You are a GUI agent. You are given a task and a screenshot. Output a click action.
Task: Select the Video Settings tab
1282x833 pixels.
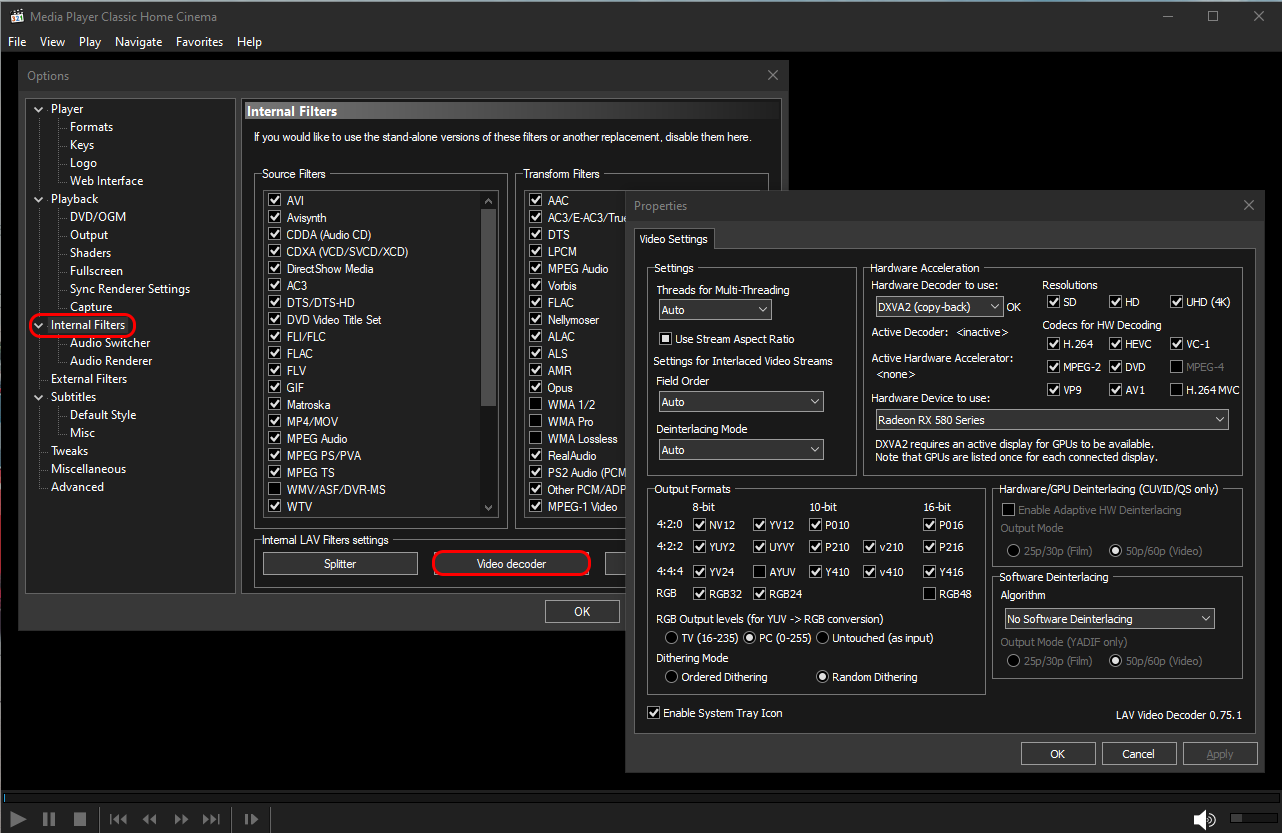pos(673,239)
